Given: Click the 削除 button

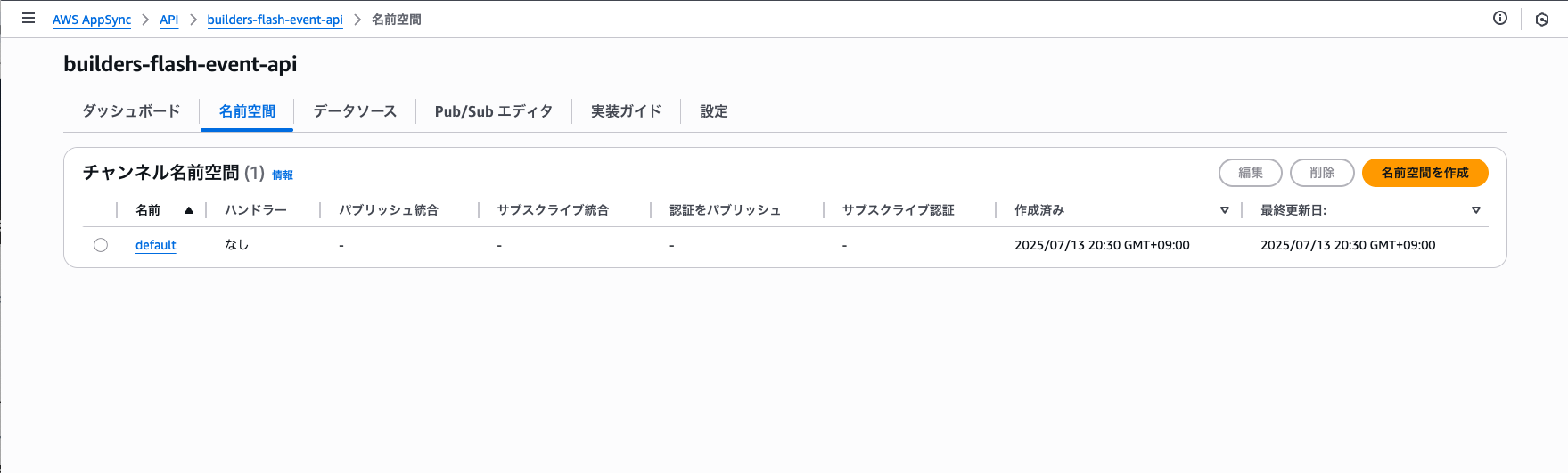Looking at the screenshot, I should (x=1322, y=173).
